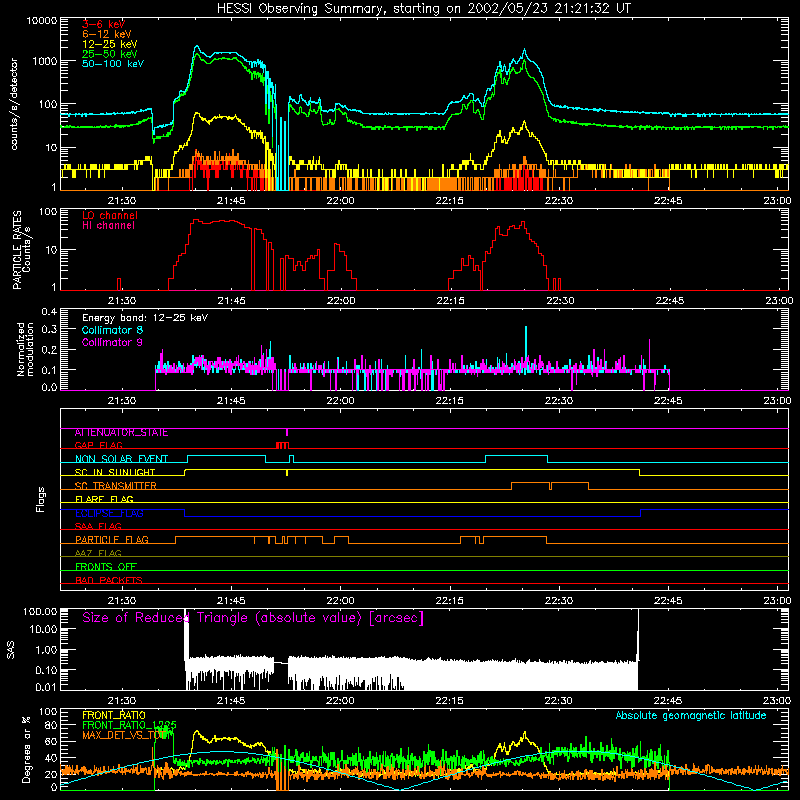Click the NON_SOLAR_EVENT flag label

(x=121, y=459)
